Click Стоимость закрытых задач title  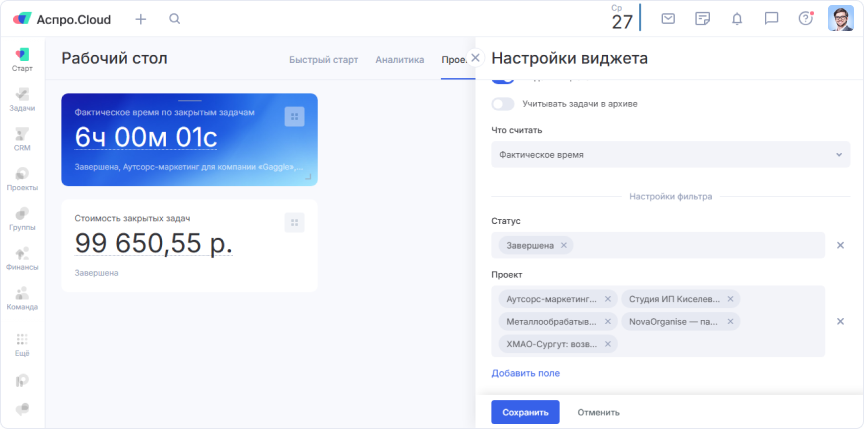click(132, 219)
